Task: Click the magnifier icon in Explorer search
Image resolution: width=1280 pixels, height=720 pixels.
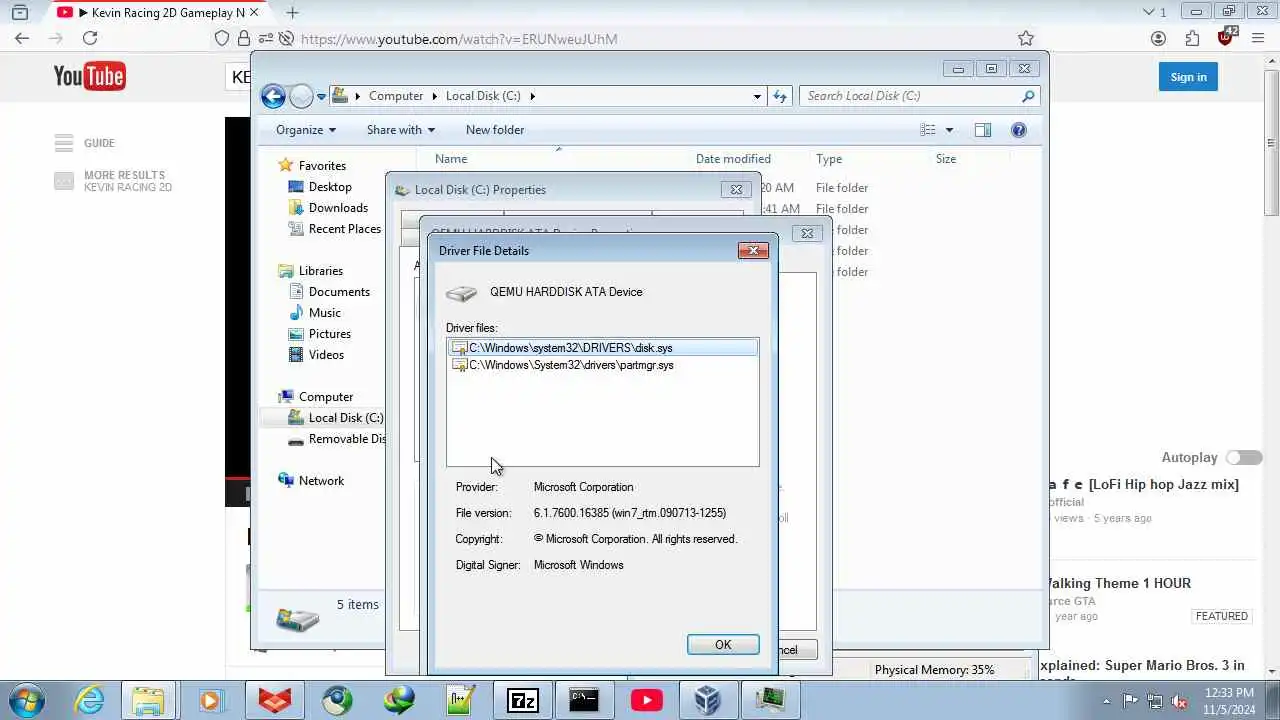Action: 1027,96
